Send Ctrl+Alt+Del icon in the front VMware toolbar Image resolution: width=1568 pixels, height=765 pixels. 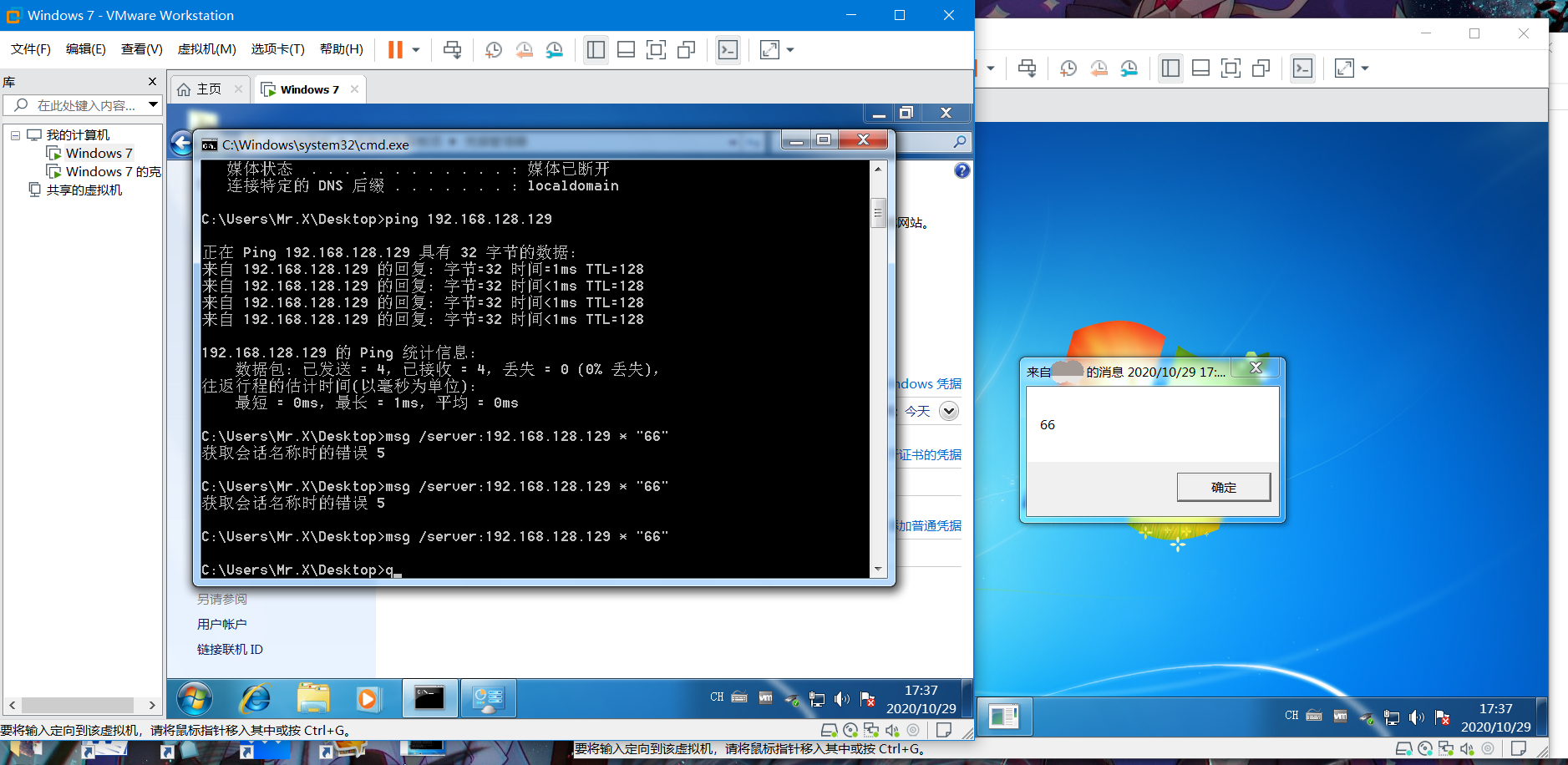tap(452, 50)
